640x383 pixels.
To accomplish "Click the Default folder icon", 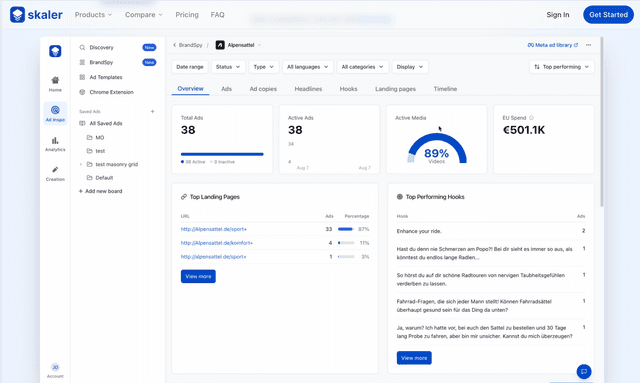I will coord(89,178).
